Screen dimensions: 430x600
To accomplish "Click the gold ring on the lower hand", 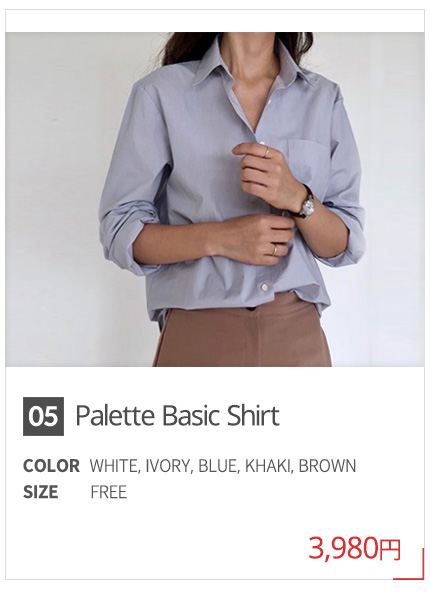I will [x=274, y=250].
